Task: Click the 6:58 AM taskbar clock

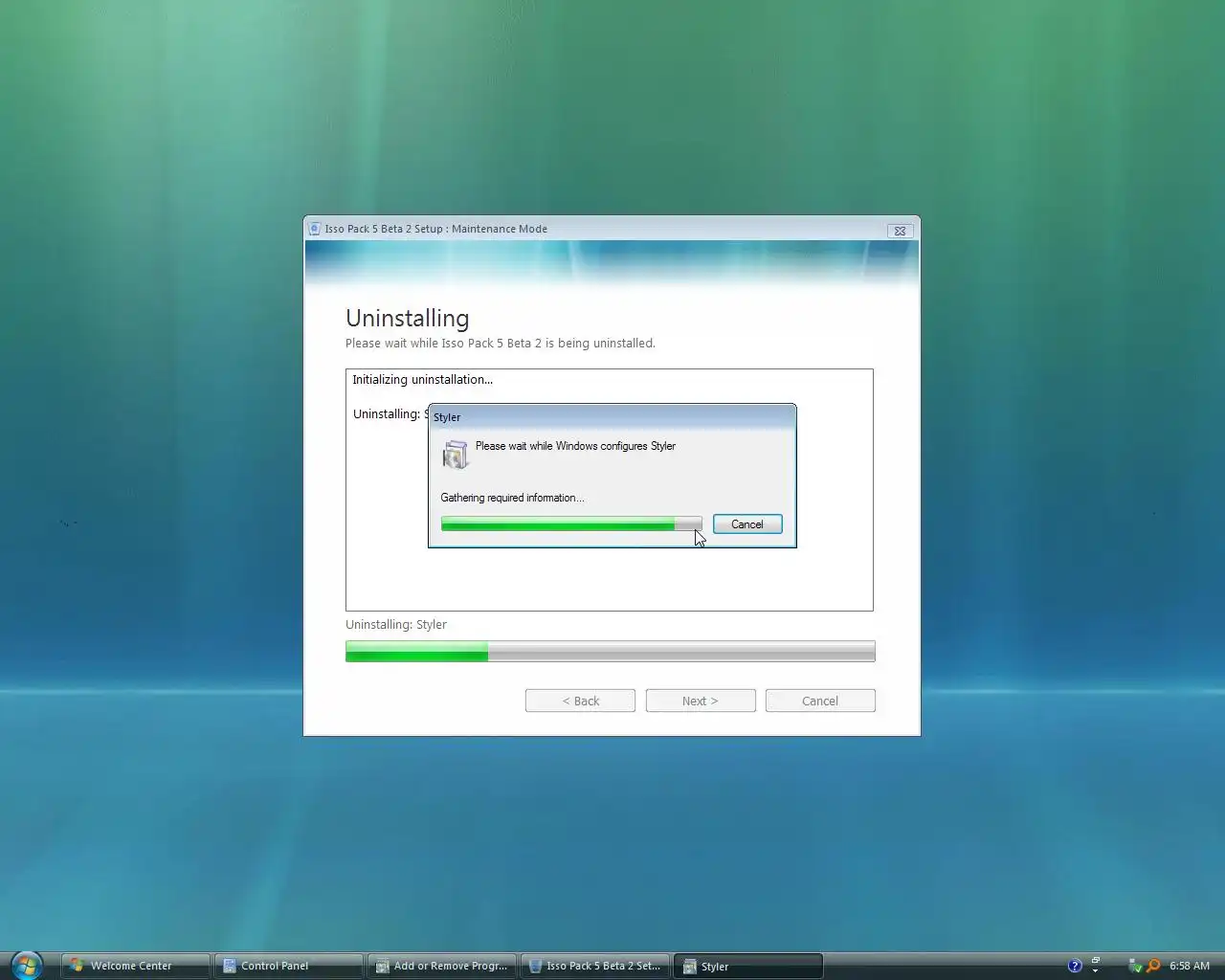Action: coord(1190,966)
